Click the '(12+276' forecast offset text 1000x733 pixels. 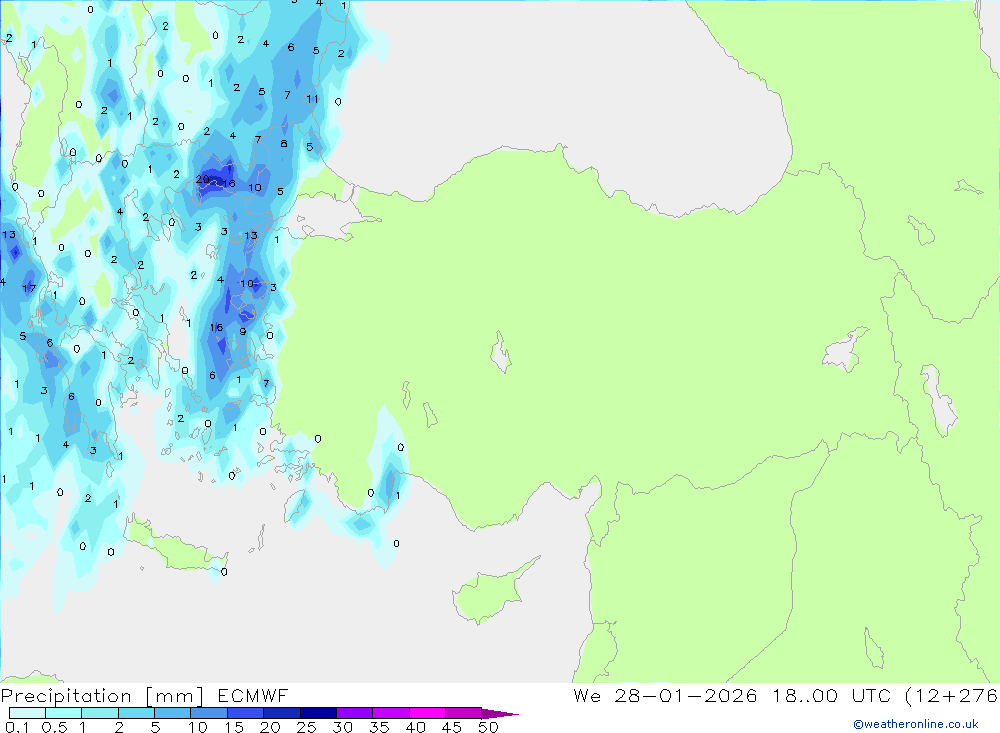951,696
